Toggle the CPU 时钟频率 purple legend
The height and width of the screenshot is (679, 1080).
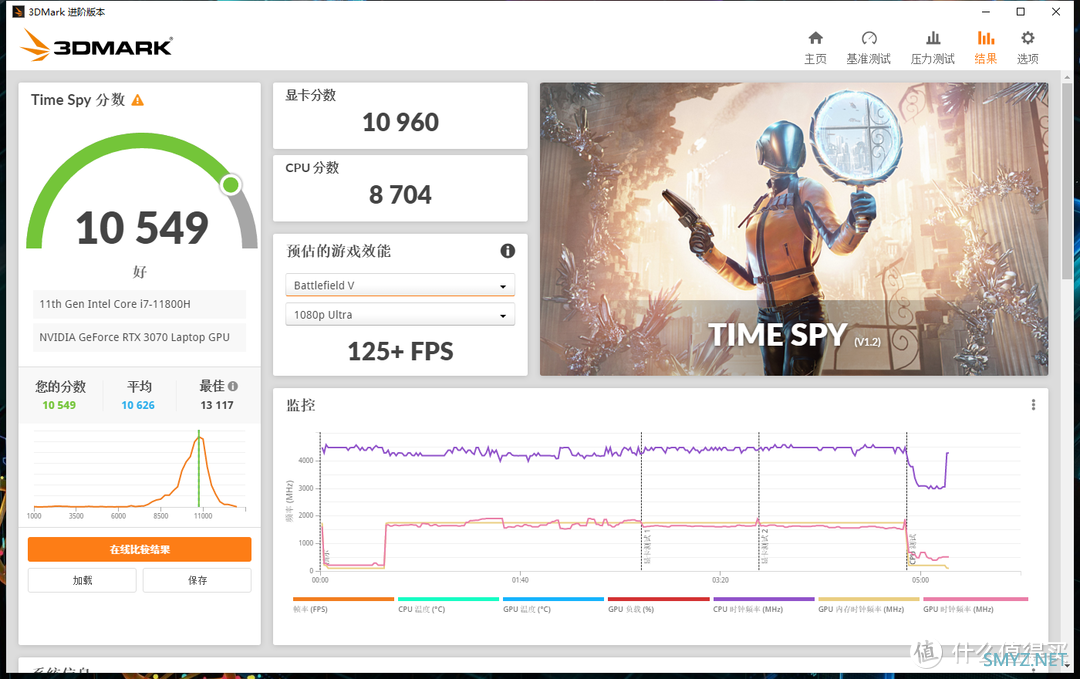763,605
